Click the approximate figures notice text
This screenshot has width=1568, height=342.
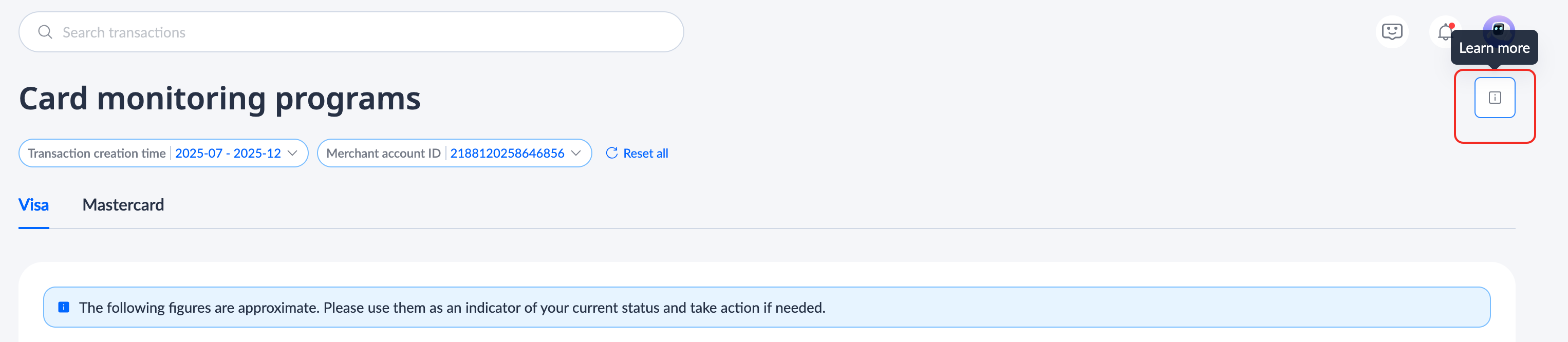click(452, 308)
